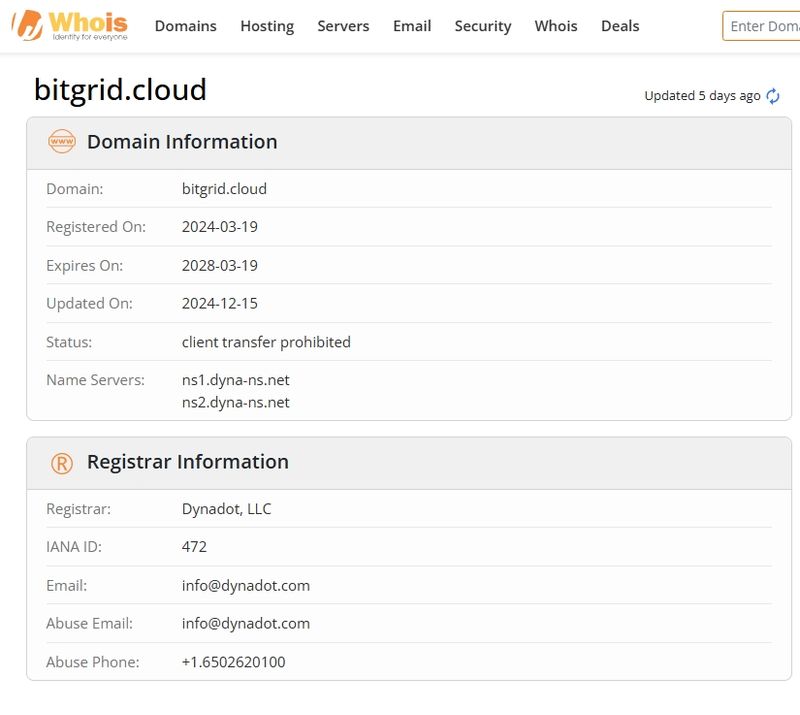Image resolution: width=800 pixels, height=715 pixels.
Task: Focus the Enter Domain search field
Action: coord(761,26)
